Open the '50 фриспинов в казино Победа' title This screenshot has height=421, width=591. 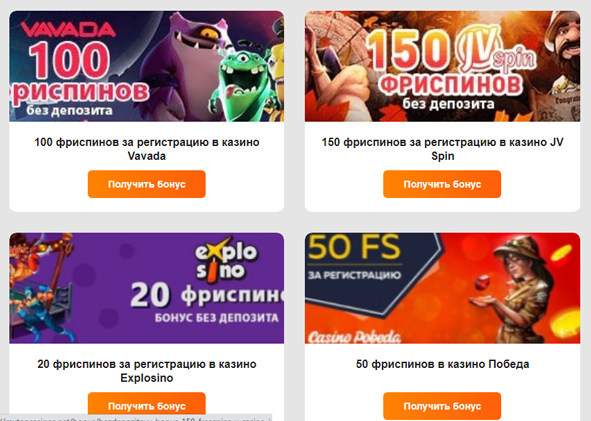442,364
